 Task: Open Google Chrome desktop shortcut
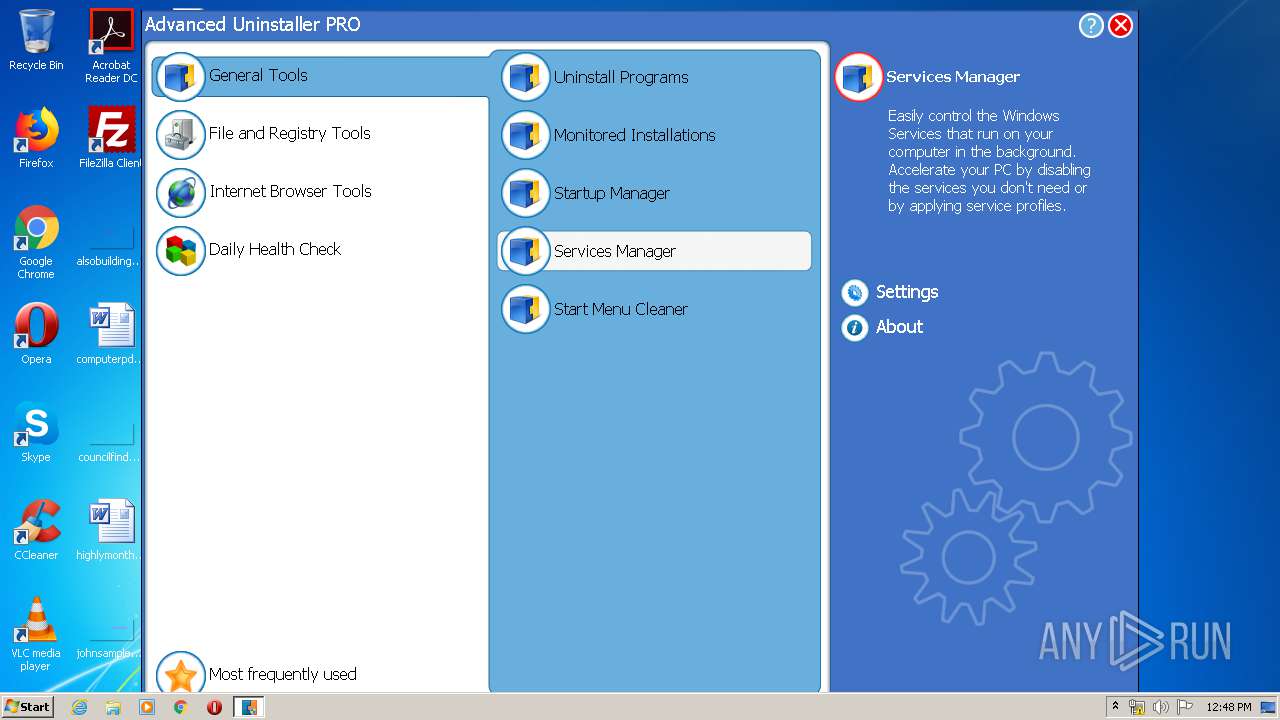(x=36, y=243)
